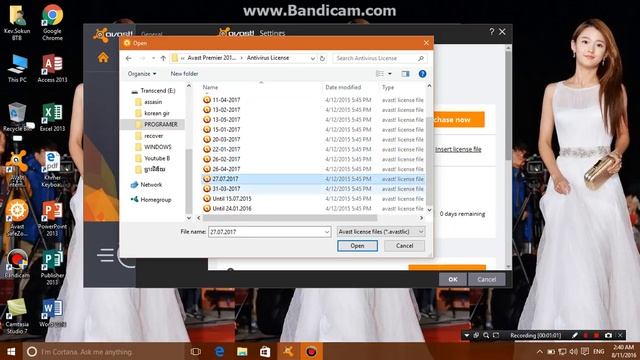
Task: Click Avast taskbar icon
Action: click(288, 351)
